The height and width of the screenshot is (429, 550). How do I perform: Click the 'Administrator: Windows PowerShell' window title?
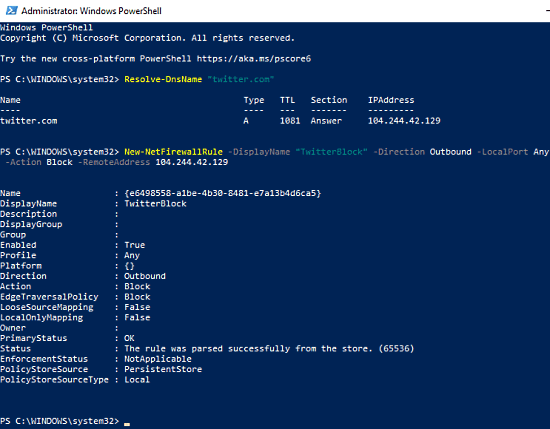coord(91,11)
